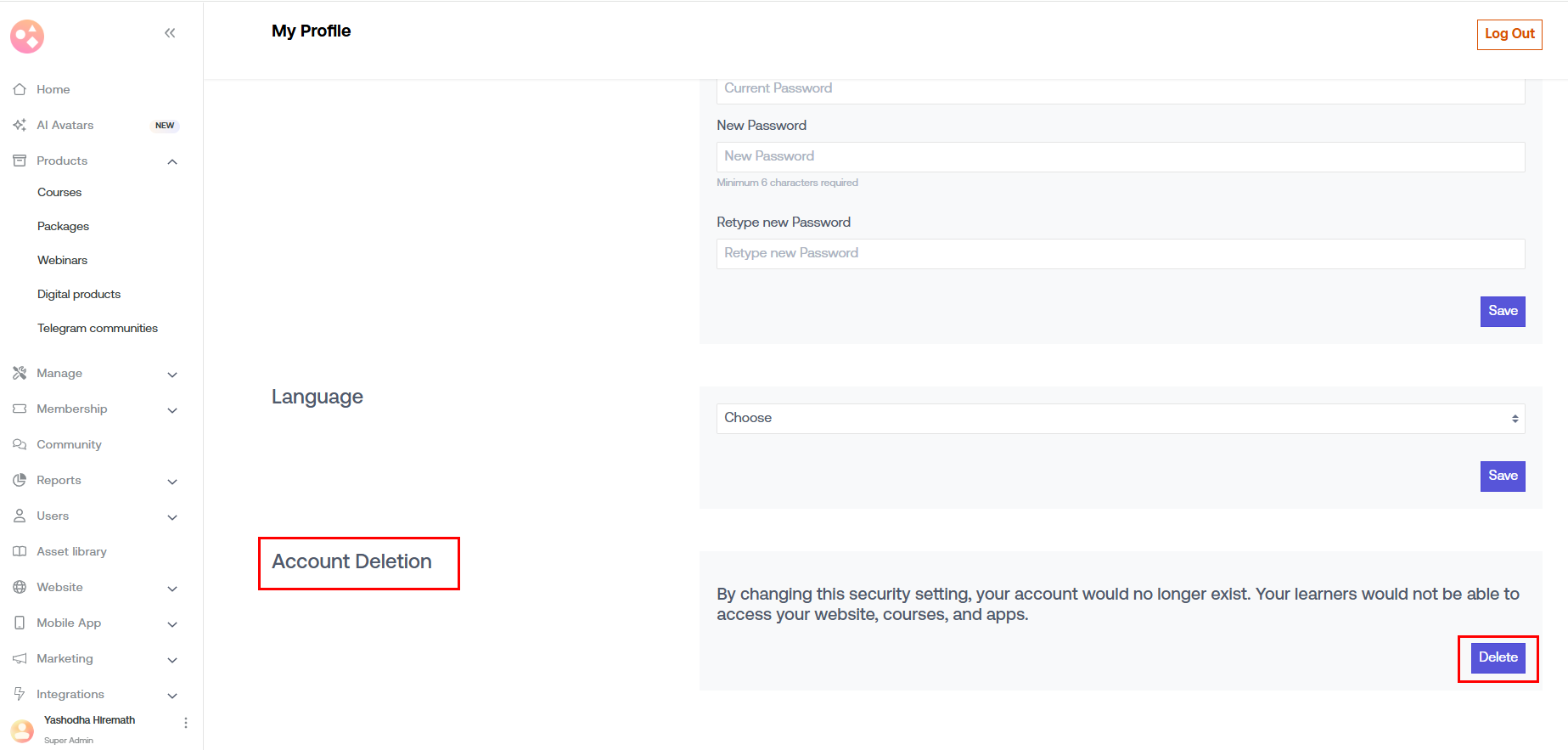Open Telegram communities menu item

pos(98,328)
